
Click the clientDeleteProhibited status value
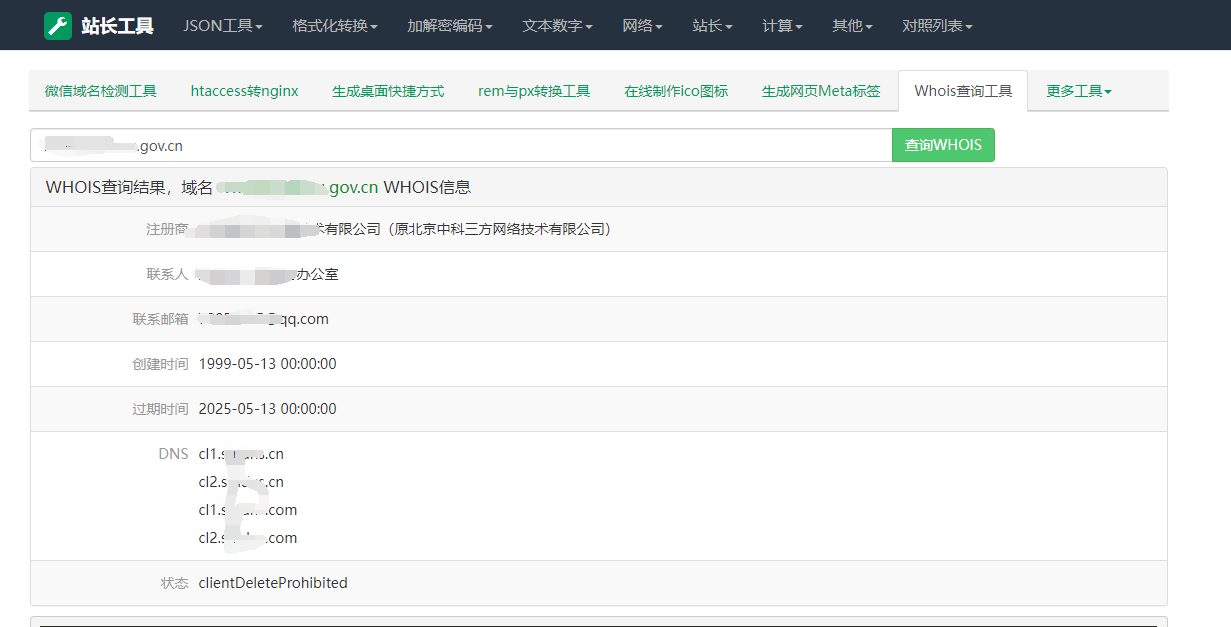[x=273, y=583]
